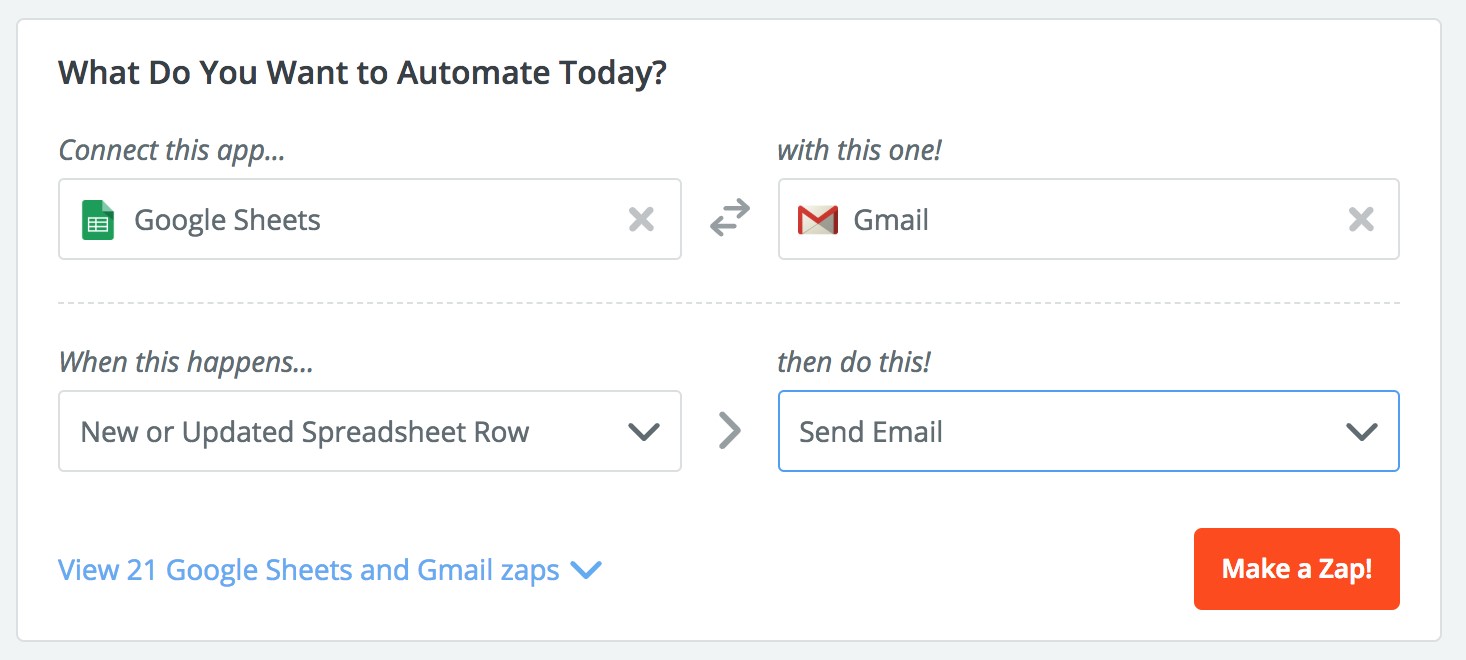Expand the chevron next to the zaps link

click(x=586, y=570)
